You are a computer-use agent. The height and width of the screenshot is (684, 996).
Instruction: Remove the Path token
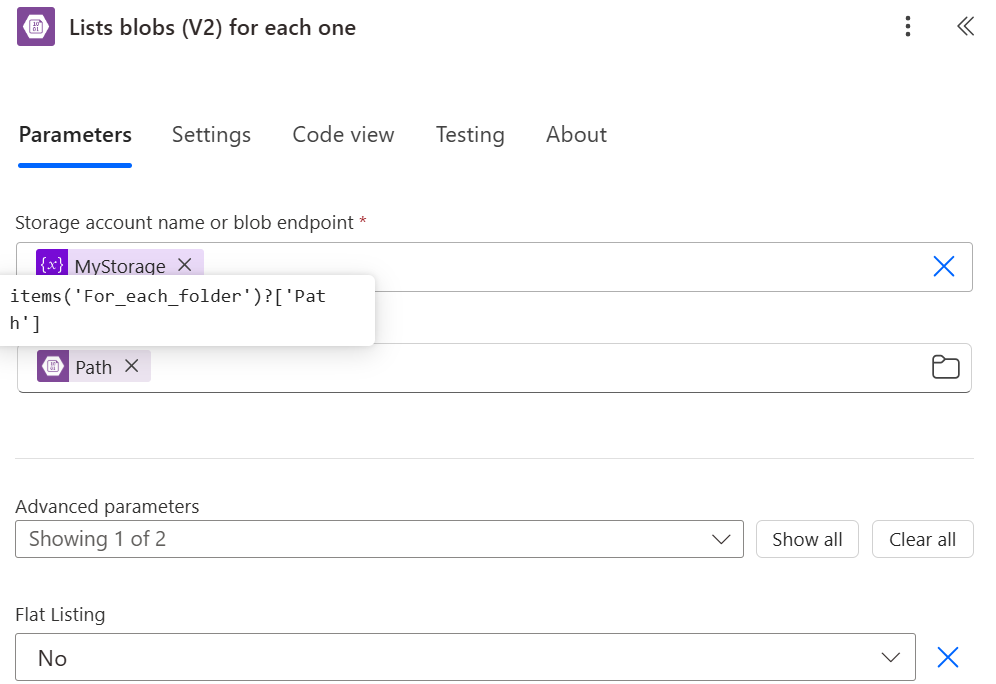[x=131, y=366]
